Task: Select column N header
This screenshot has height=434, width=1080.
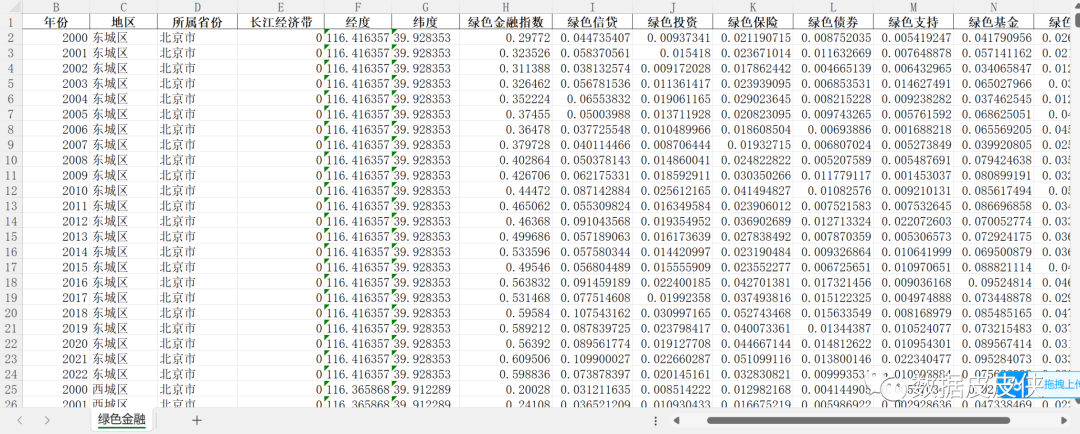Action: (994, 6)
